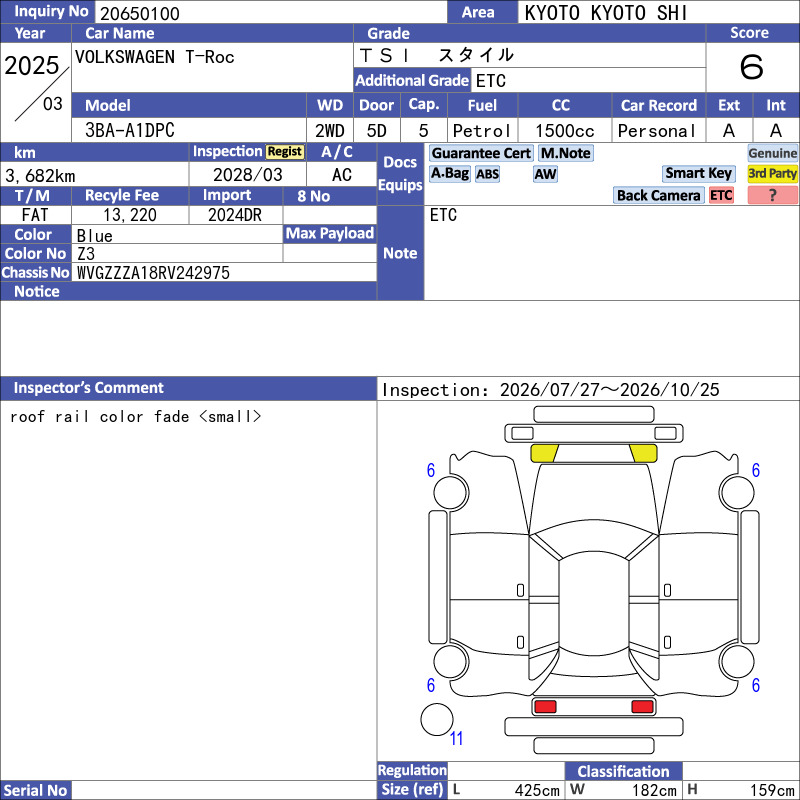This screenshot has width=800, height=800.
Task: Select the ABS equipment badge
Action: (x=487, y=174)
